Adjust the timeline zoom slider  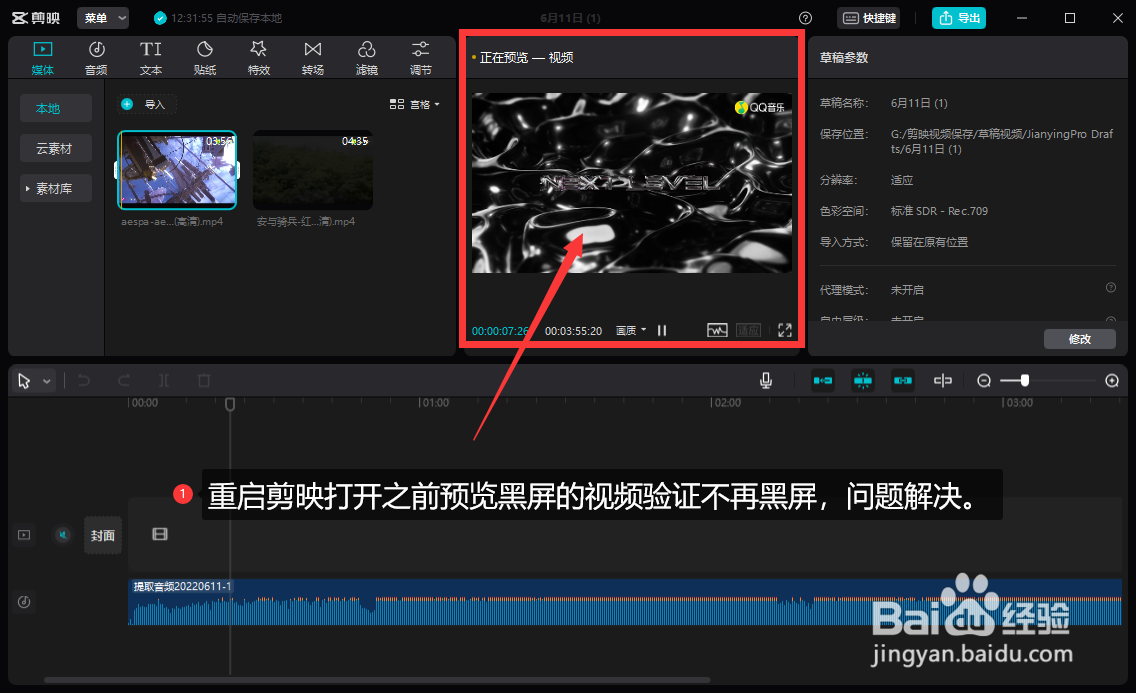[1024, 380]
